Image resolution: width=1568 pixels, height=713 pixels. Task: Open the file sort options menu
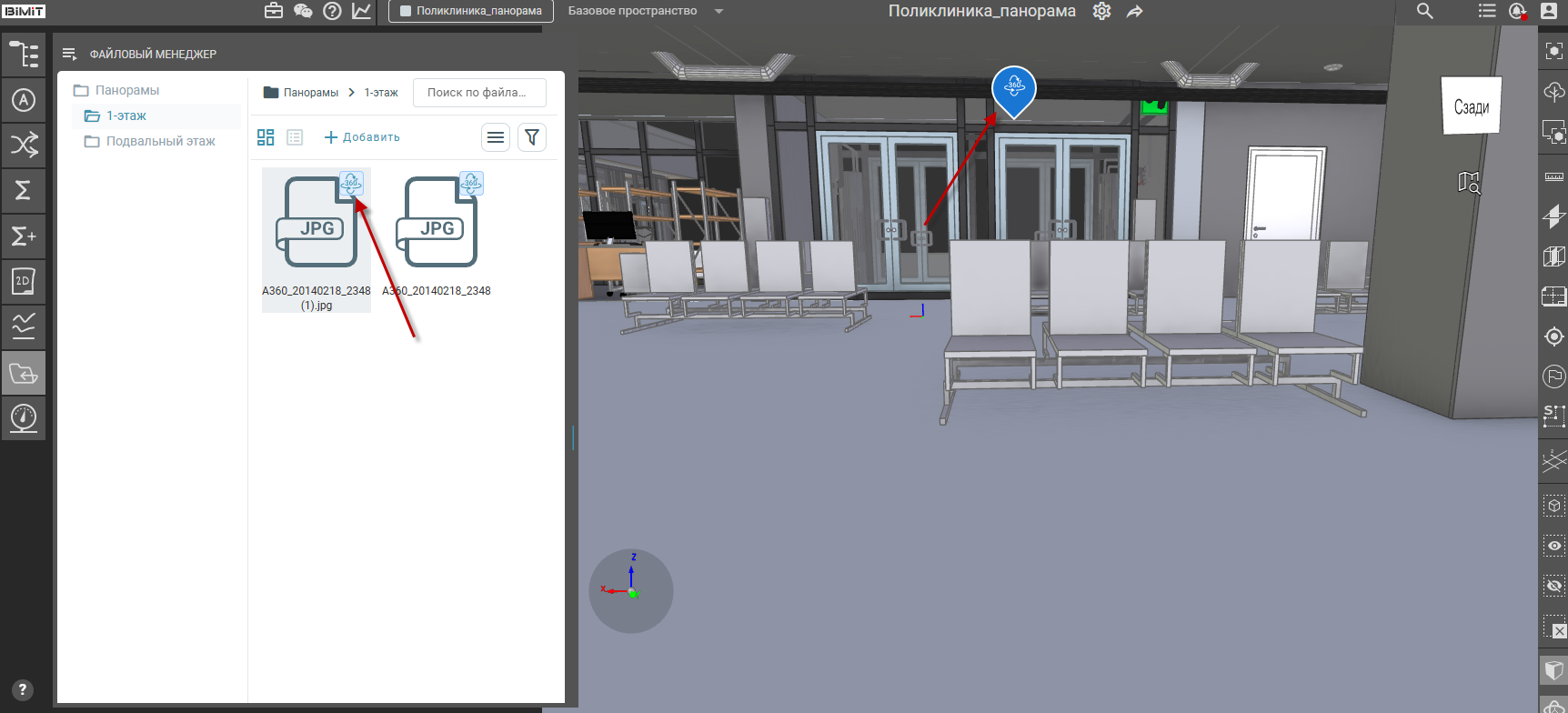point(496,137)
